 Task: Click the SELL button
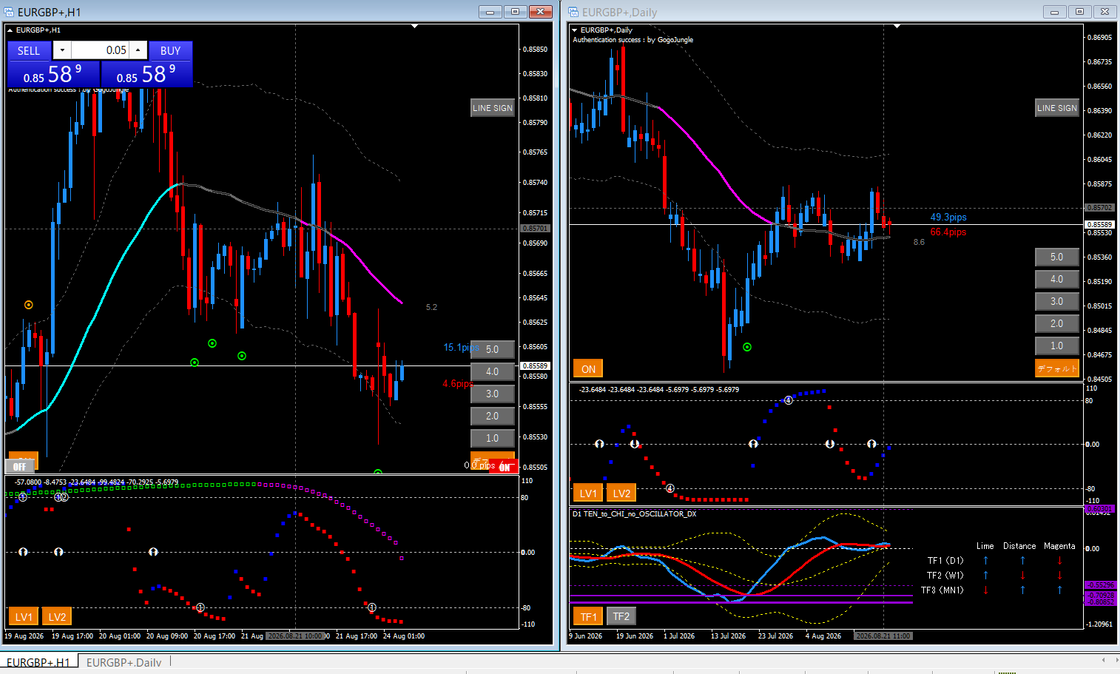coord(29,50)
